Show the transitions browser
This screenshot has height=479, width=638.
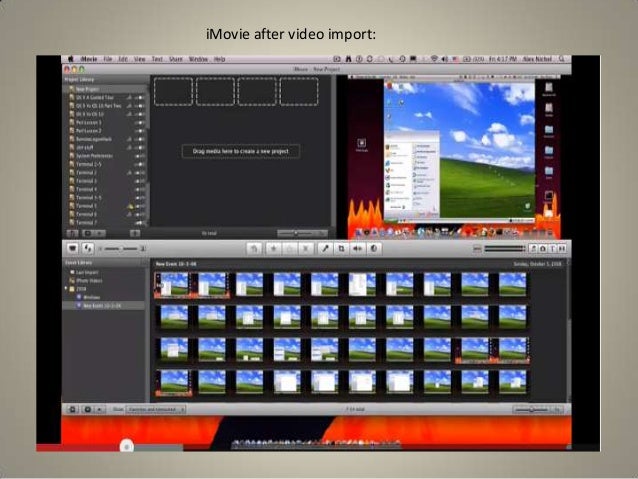click(x=562, y=248)
